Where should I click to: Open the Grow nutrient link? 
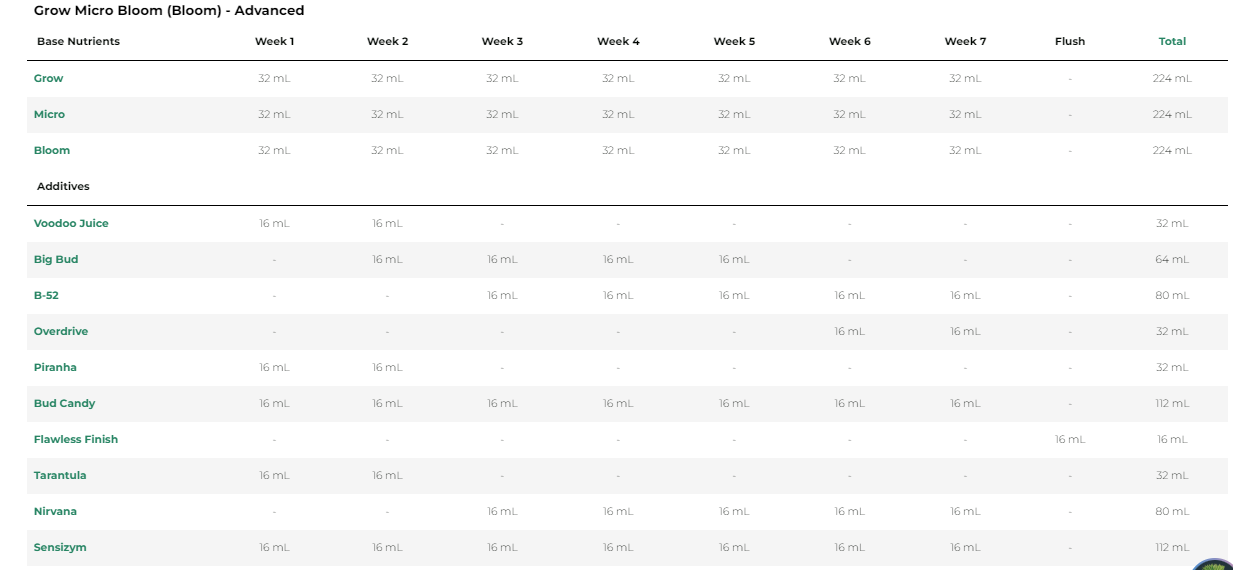pos(48,78)
